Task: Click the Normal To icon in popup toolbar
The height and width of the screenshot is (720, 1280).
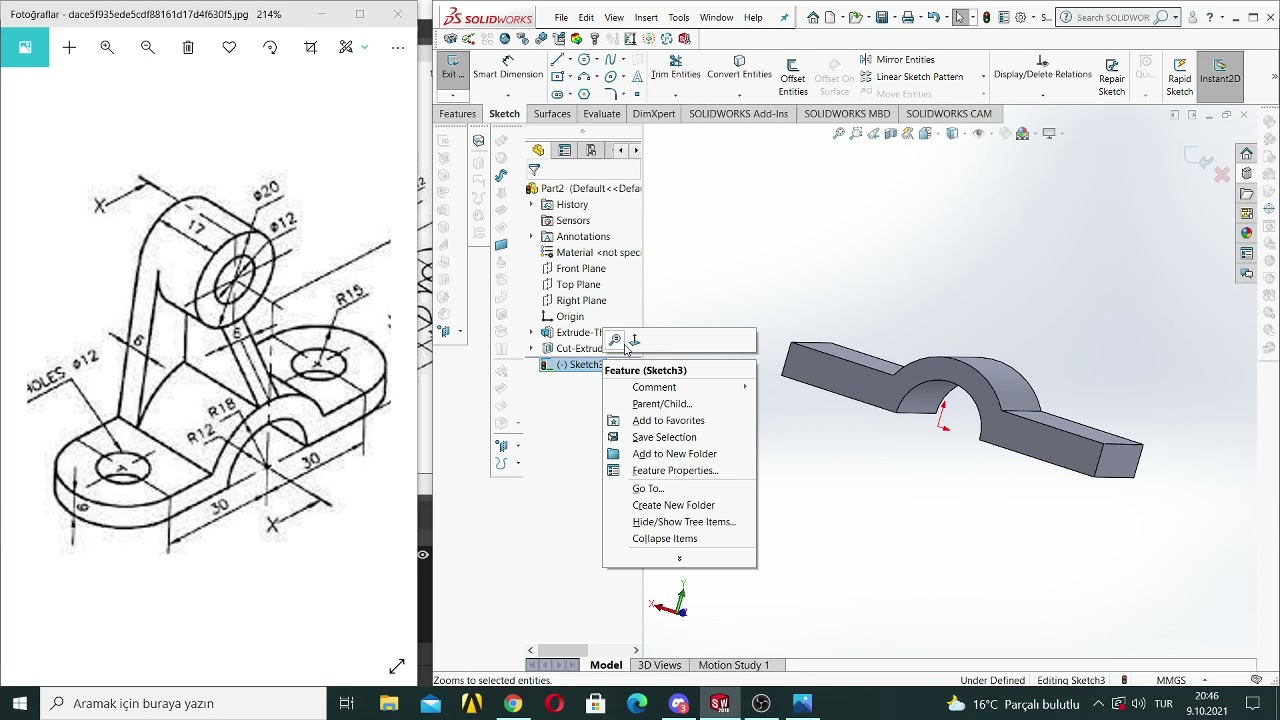Action: pyautogui.click(x=634, y=341)
